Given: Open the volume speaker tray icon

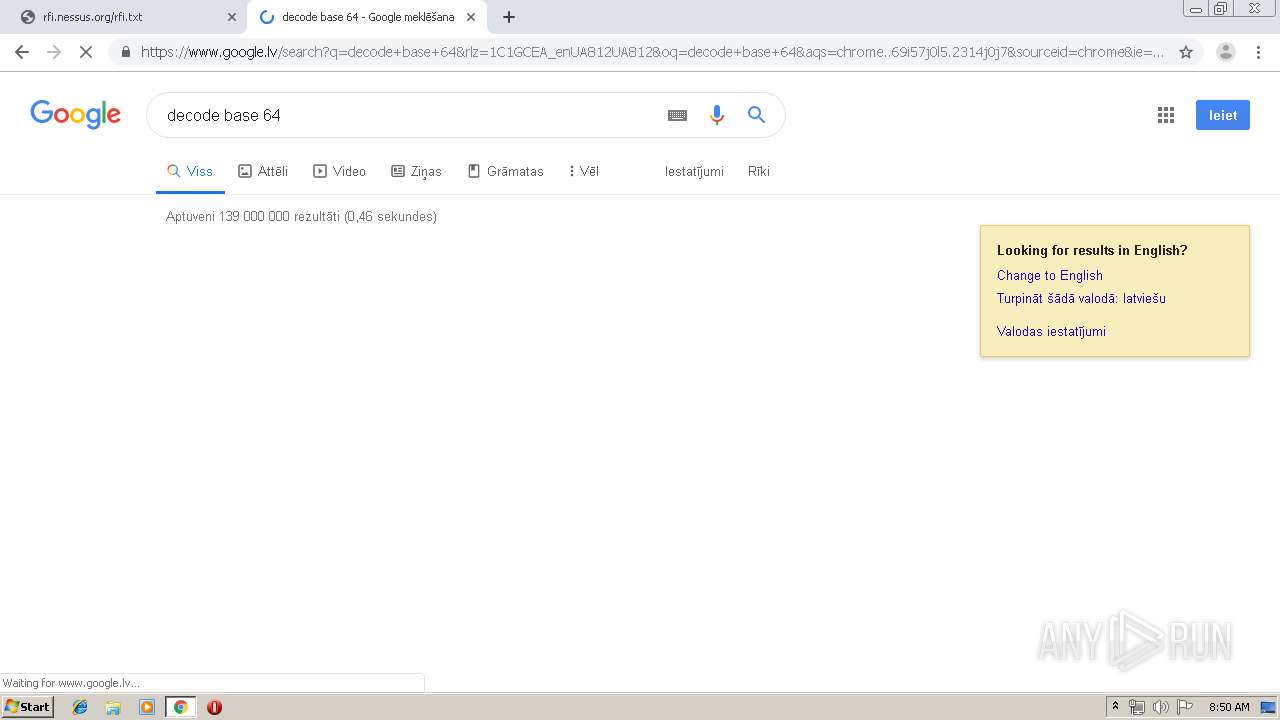Looking at the screenshot, I should [1160, 707].
